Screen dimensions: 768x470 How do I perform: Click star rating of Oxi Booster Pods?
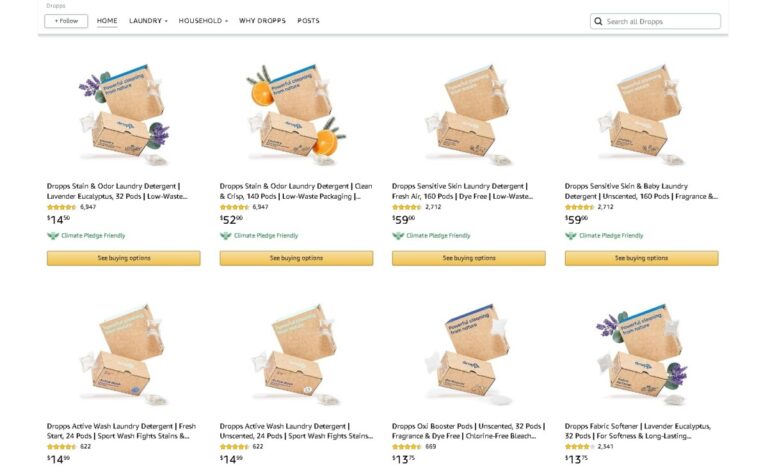pyautogui.click(x=407, y=447)
